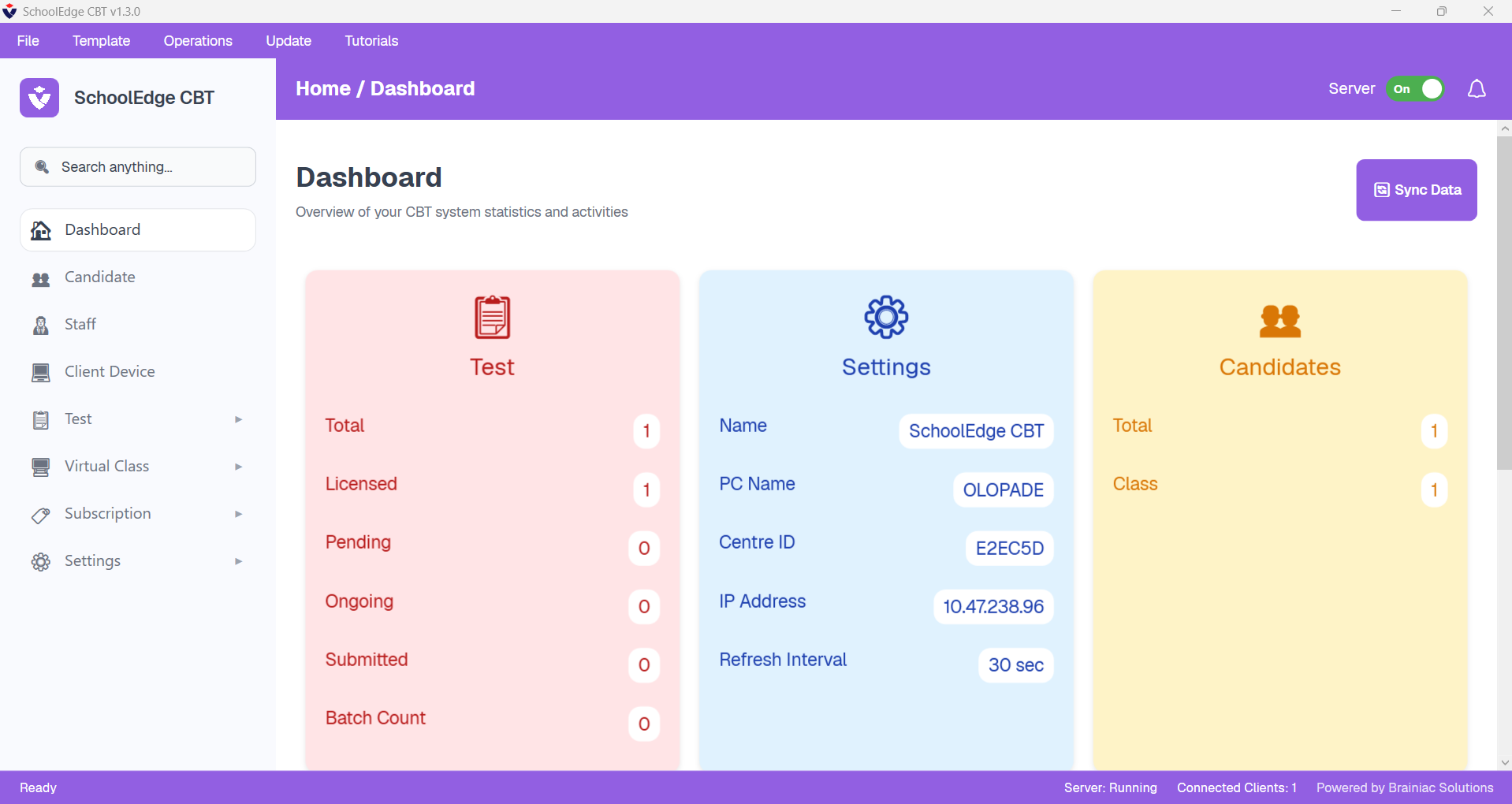Image resolution: width=1512 pixels, height=804 pixels.
Task: Click the search magnifier icon
Action: pyautogui.click(x=43, y=167)
